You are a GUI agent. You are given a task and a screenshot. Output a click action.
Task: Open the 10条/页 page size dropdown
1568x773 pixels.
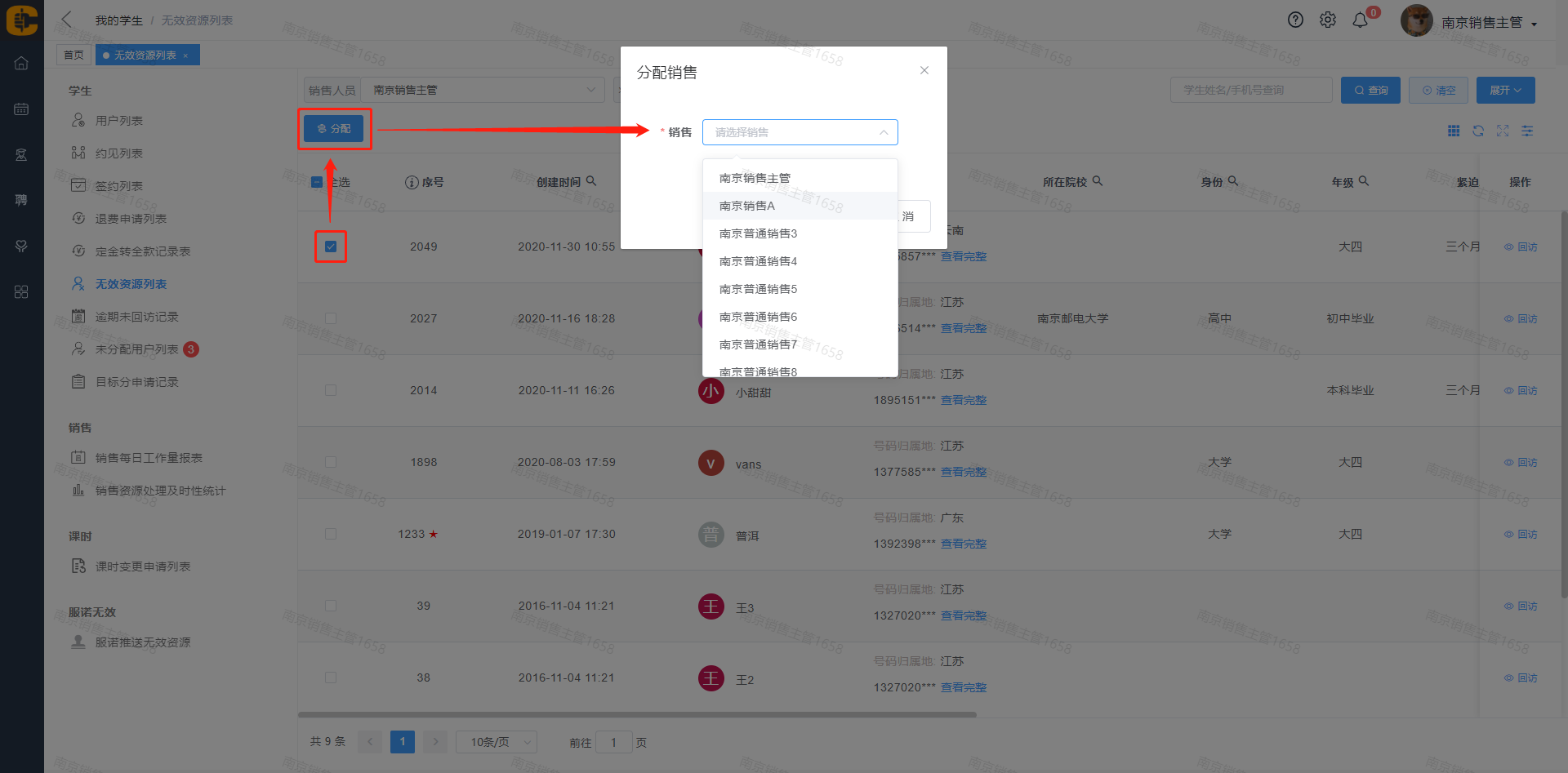click(496, 742)
